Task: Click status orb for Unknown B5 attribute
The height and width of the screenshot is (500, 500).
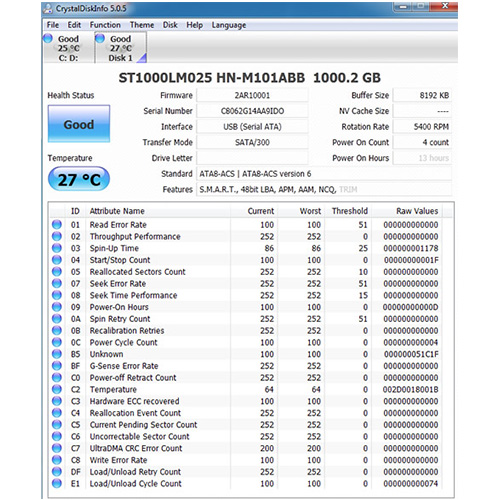Action: click(x=57, y=354)
